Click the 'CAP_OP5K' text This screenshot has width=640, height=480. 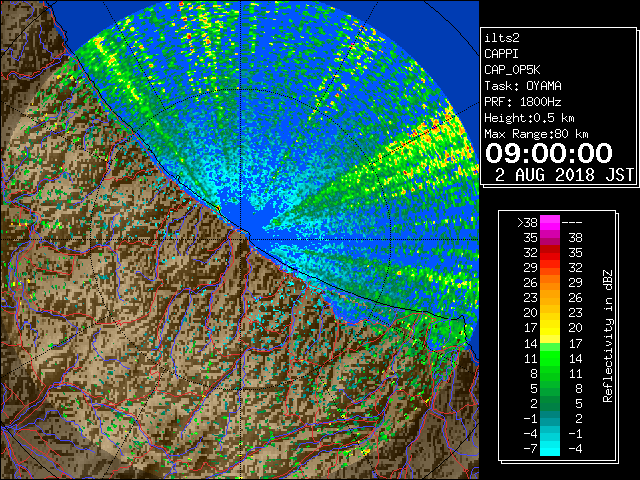point(512,70)
